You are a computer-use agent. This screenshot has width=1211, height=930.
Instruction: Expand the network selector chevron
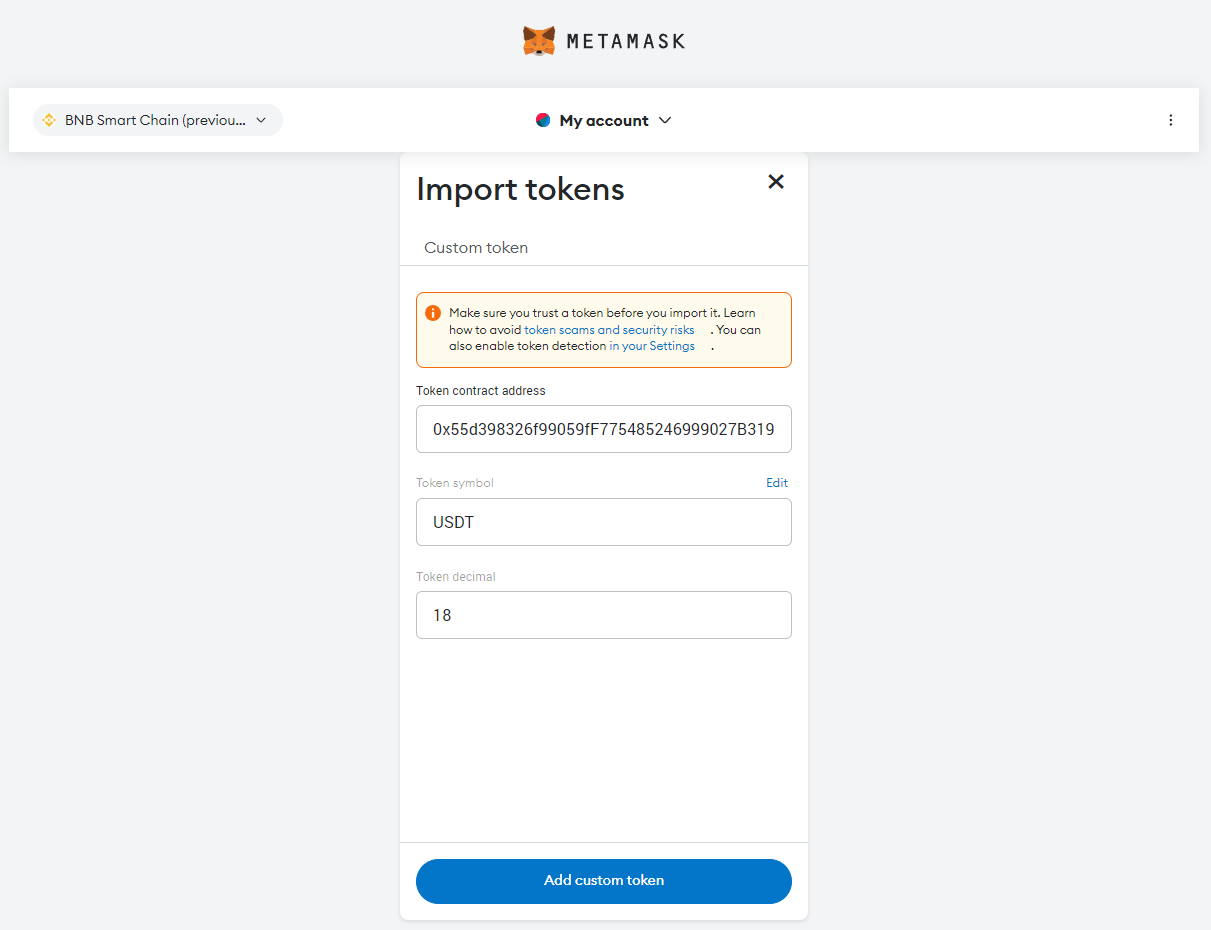(x=261, y=120)
